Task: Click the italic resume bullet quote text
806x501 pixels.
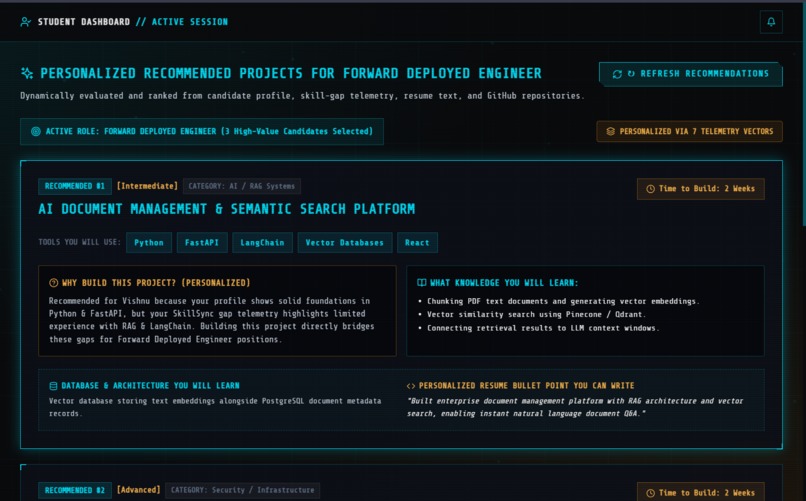Action: (575, 407)
